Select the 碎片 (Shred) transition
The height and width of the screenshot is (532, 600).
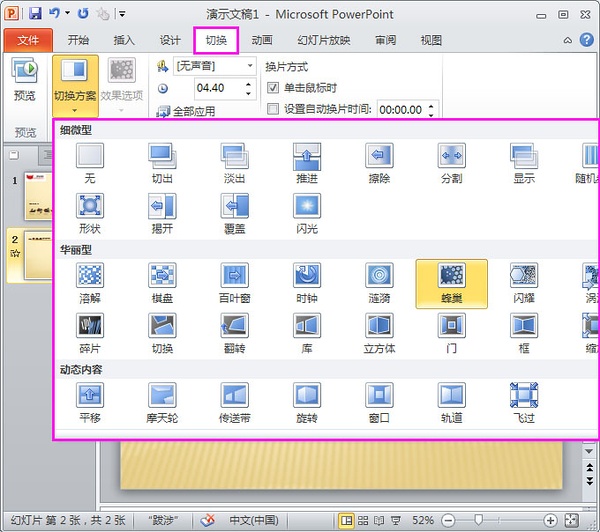click(90, 333)
